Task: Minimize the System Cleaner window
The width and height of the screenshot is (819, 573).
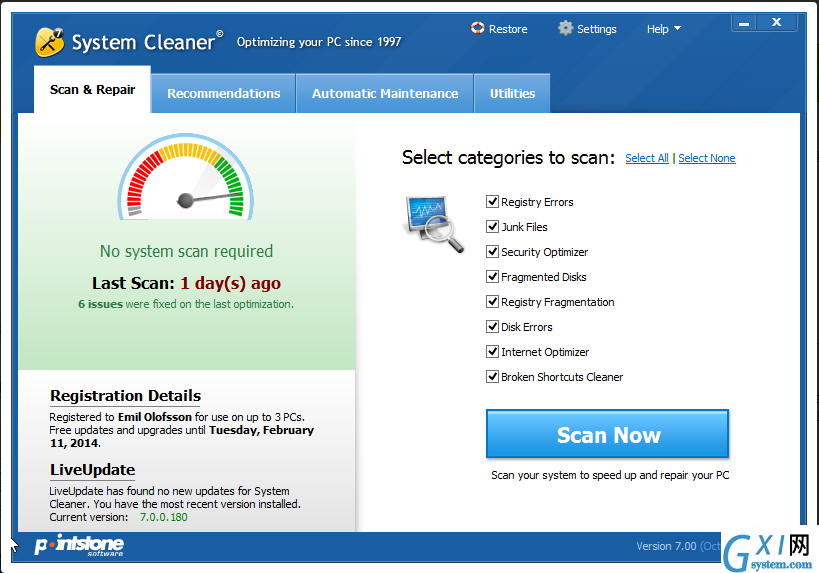Action: tap(744, 24)
